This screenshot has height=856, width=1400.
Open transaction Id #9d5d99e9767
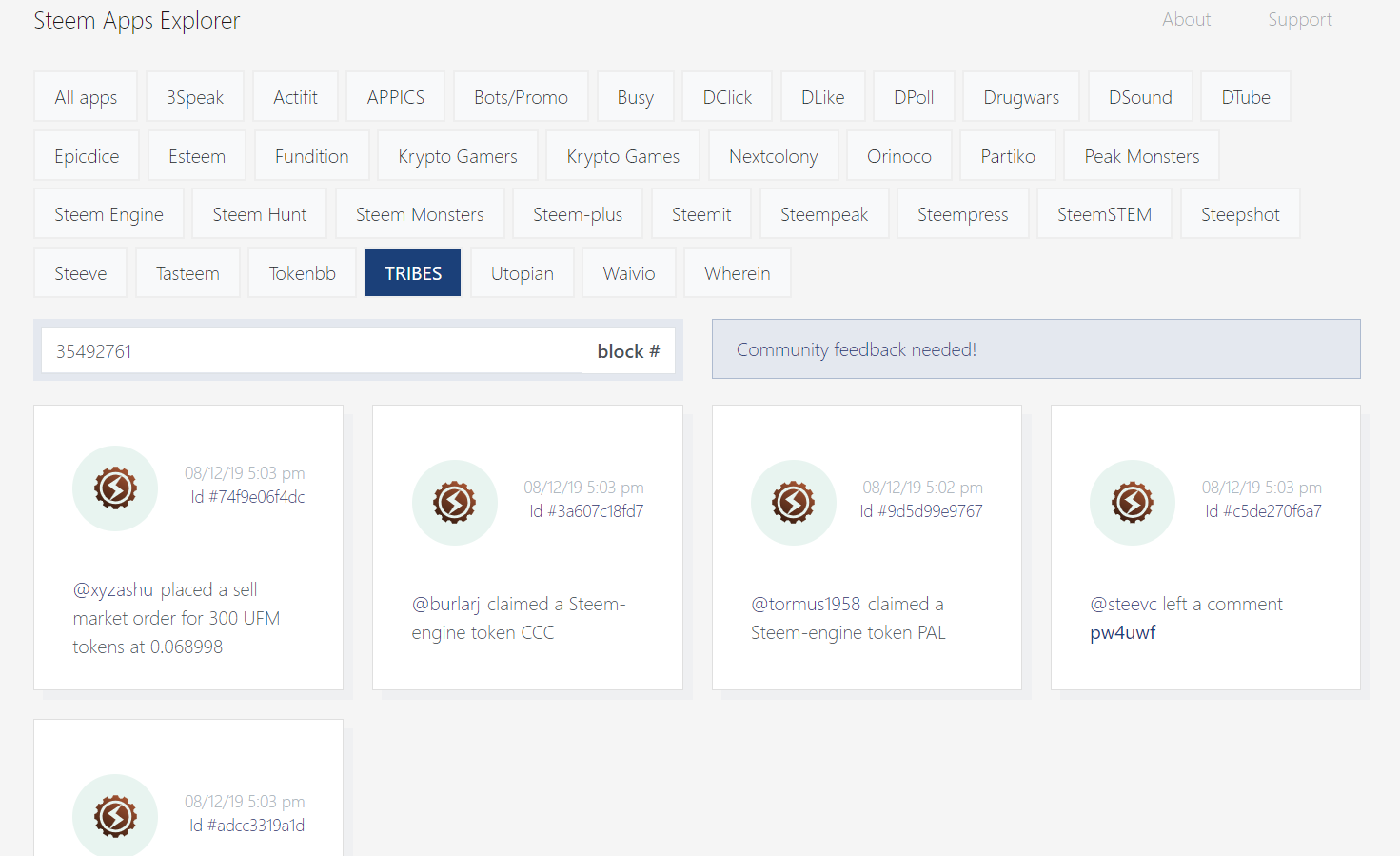coord(921,511)
